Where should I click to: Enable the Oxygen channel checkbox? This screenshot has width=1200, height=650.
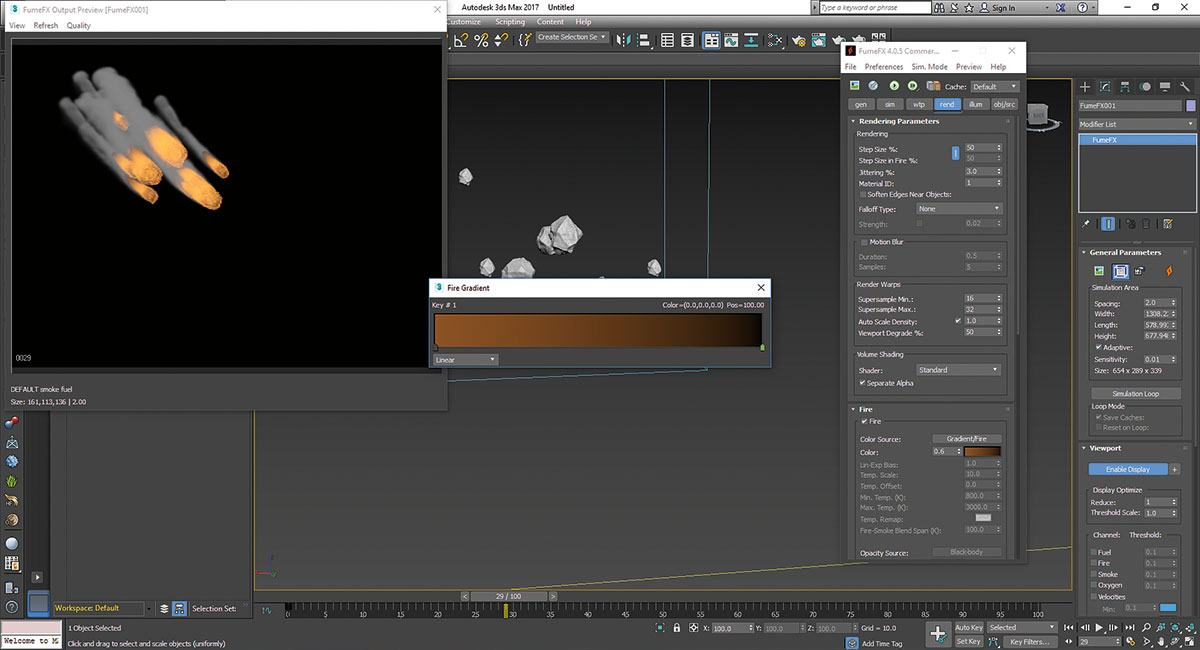tap(1094, 585)
